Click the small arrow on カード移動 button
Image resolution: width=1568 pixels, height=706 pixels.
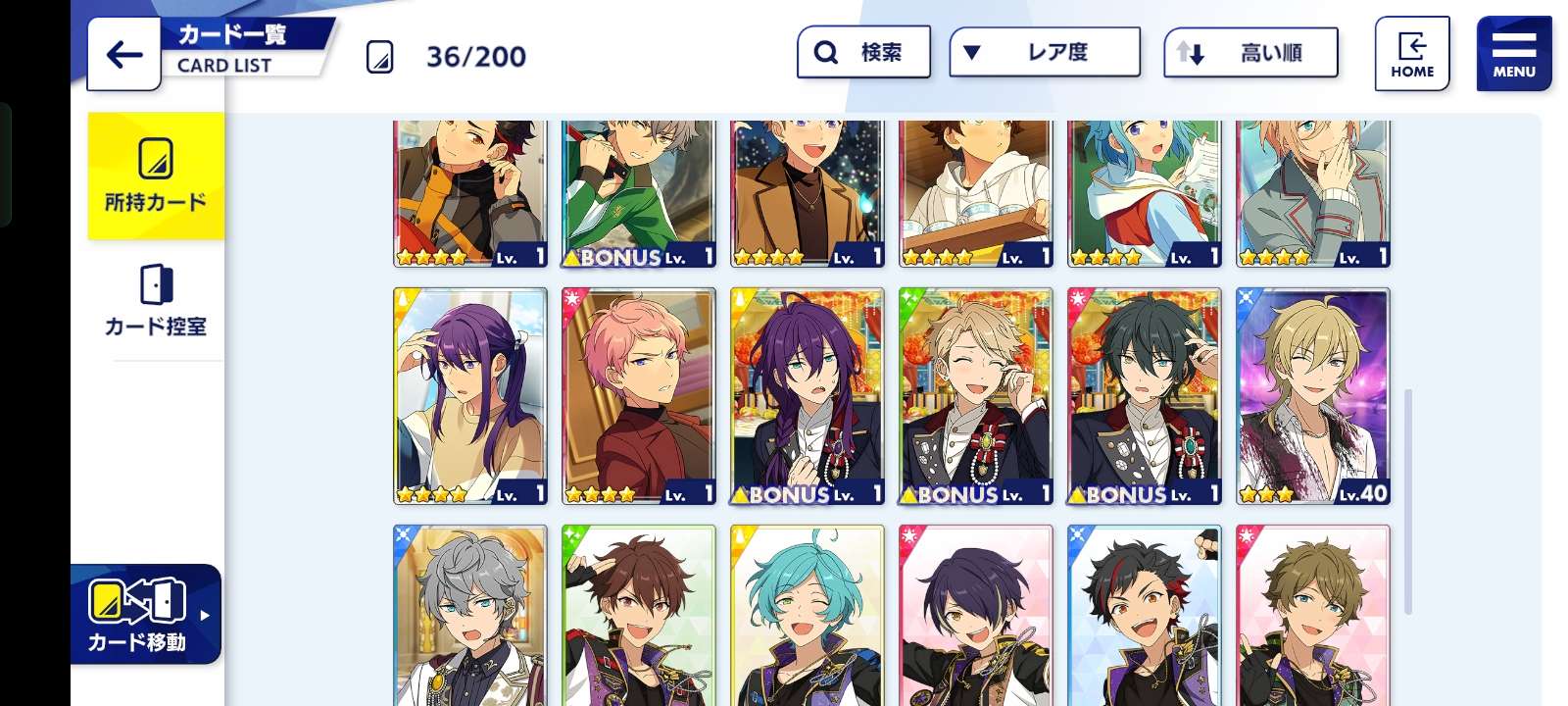pyautogui.click(x=205, y=616)
